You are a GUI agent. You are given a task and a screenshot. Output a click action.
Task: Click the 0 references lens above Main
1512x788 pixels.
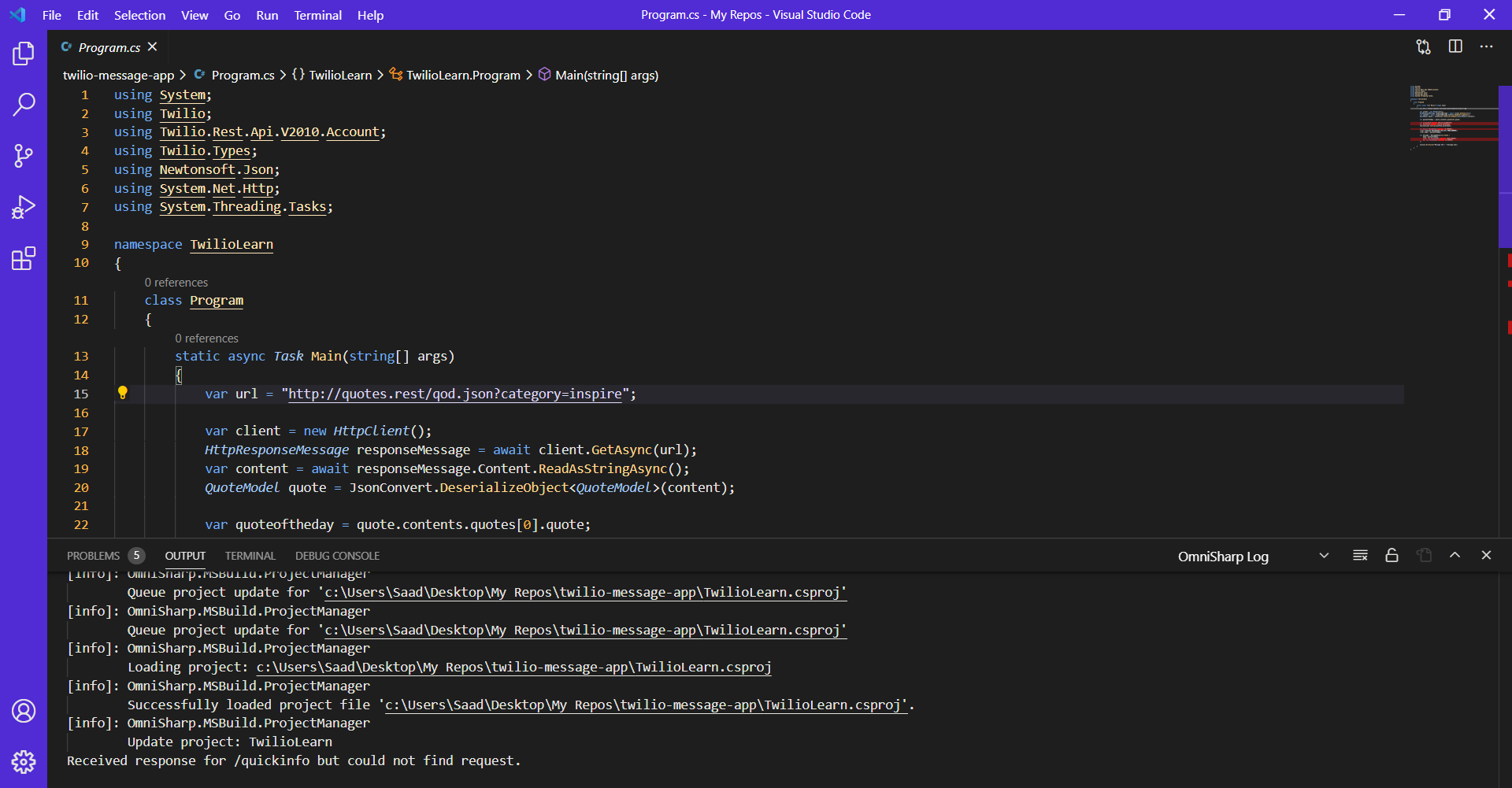[206, 339]
